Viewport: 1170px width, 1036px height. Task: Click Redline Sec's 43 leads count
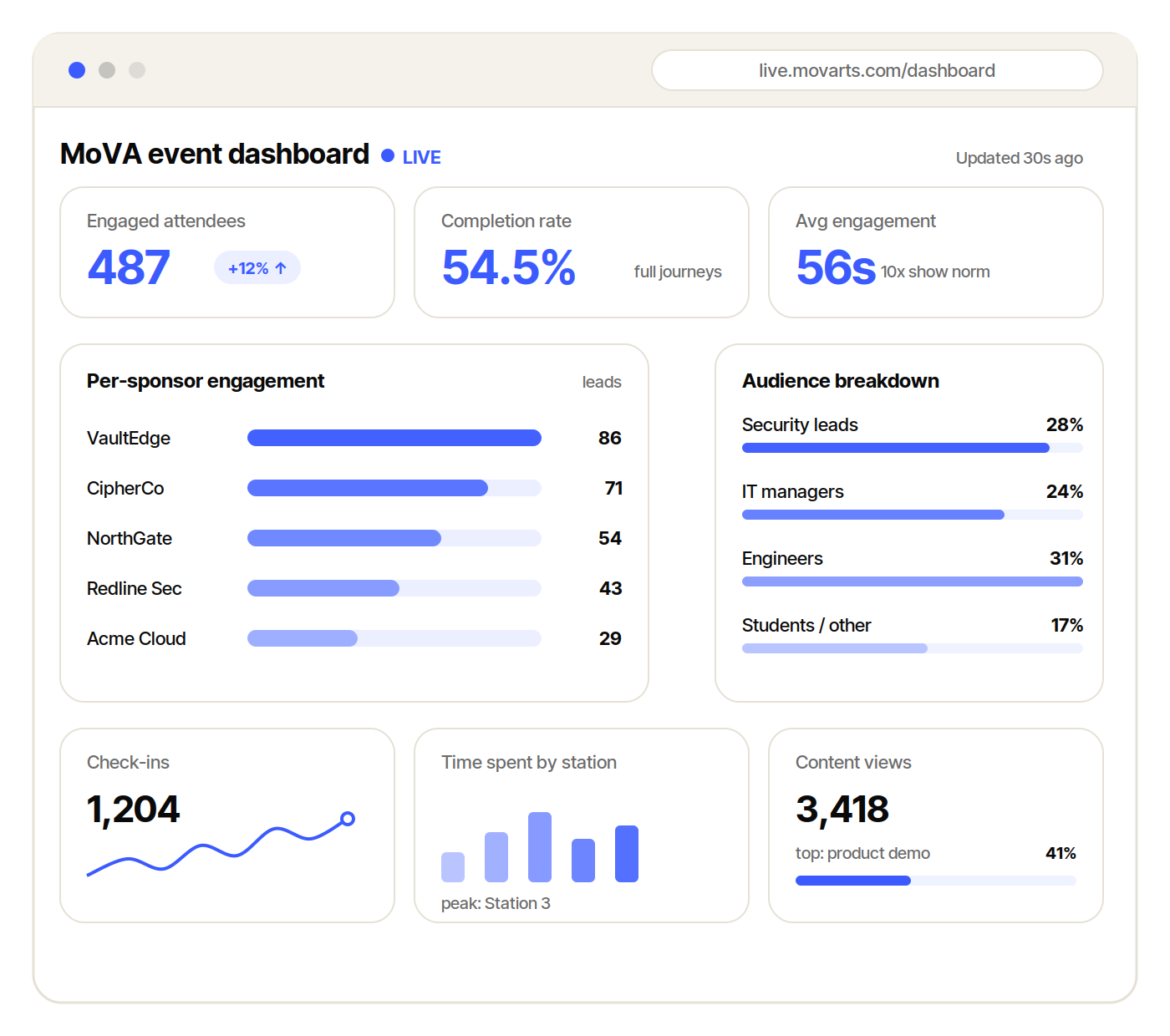pyautogui.click(x=610, y=588)
